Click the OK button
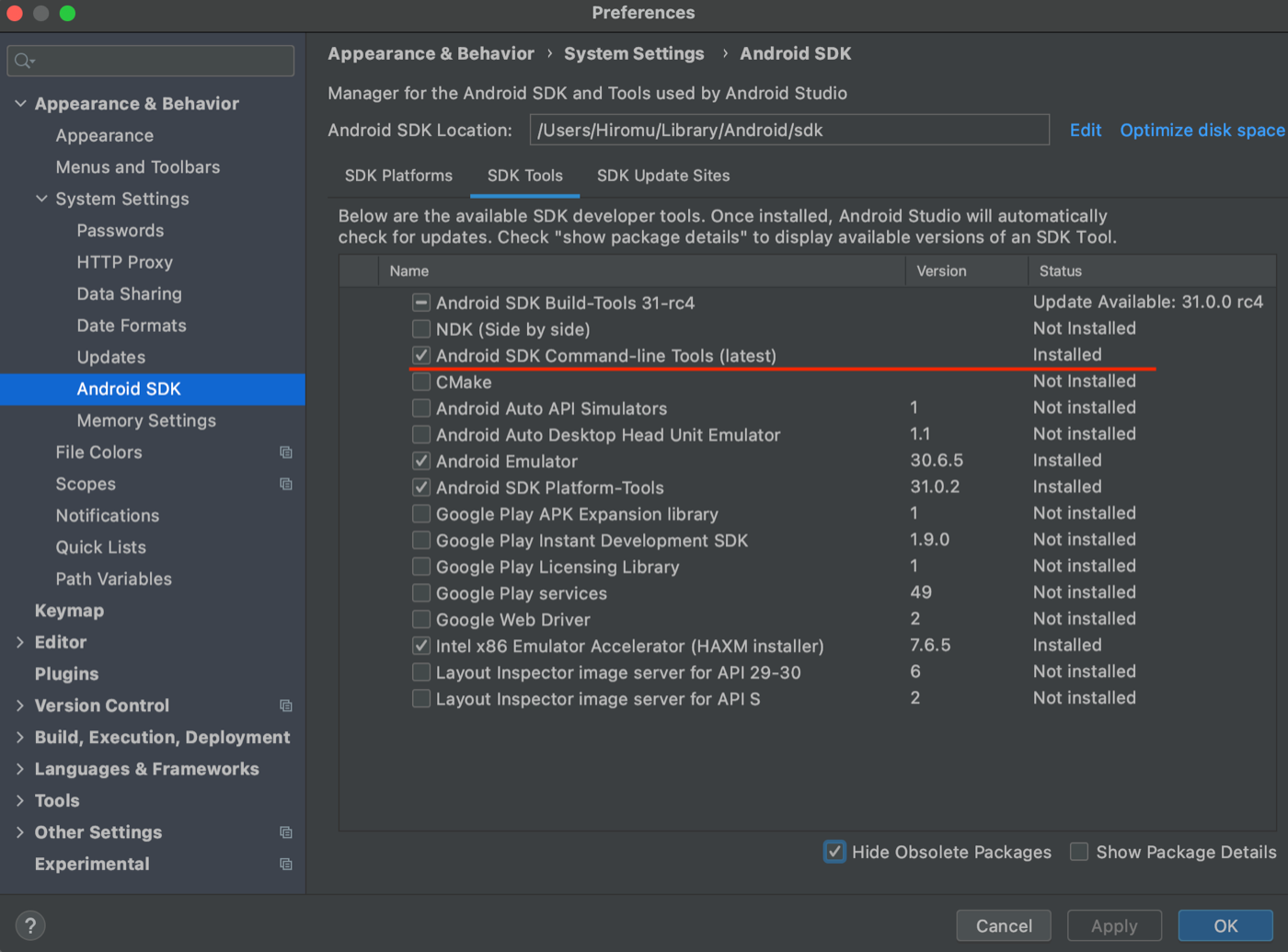Screen dimensions: 1288x952 (1225, 925)
